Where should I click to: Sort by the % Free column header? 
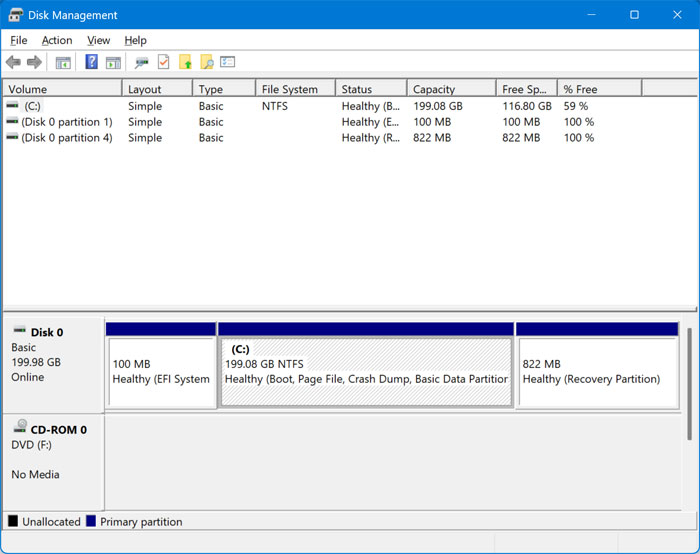click(600, 89)
